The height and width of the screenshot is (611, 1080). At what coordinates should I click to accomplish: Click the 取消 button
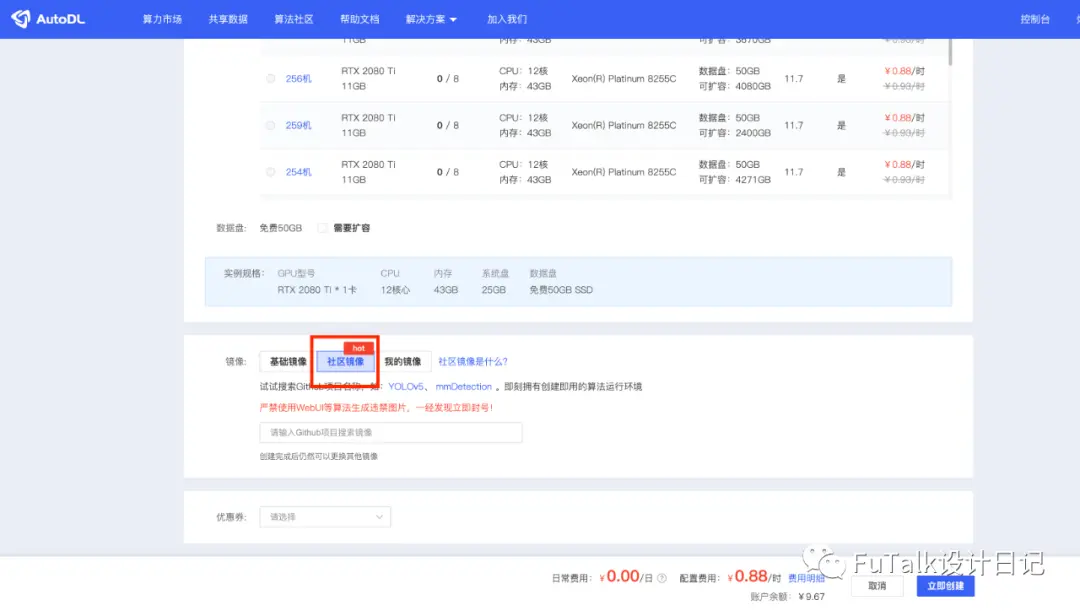coord(877,586)
